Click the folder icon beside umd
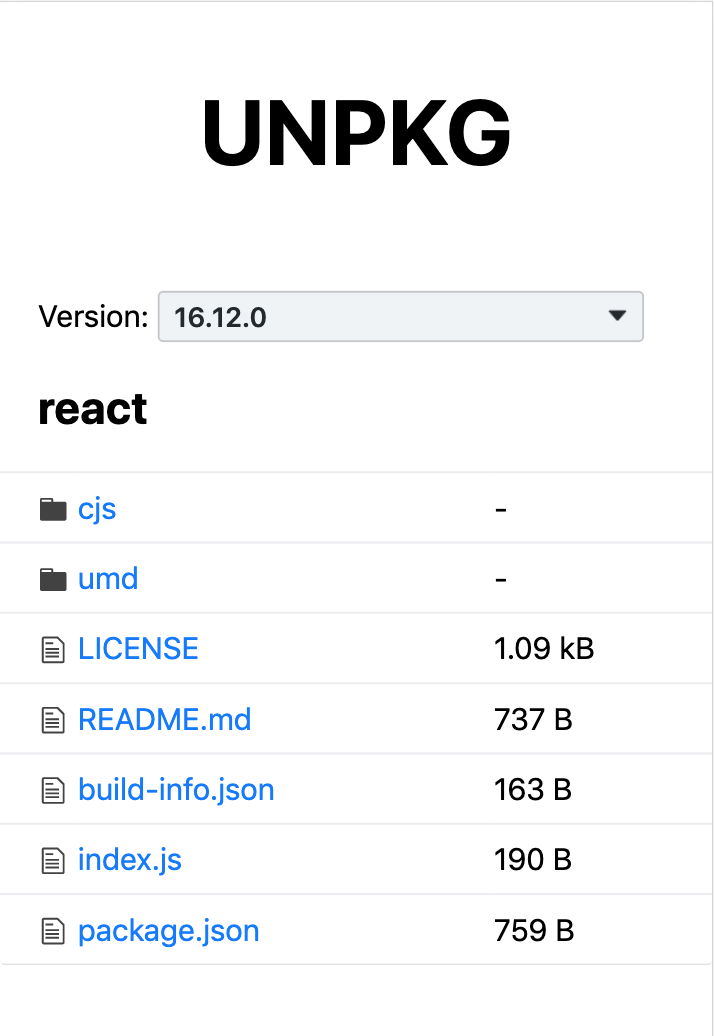Image resolution: width=714 pixels, height=1036 pixels. 53,579
